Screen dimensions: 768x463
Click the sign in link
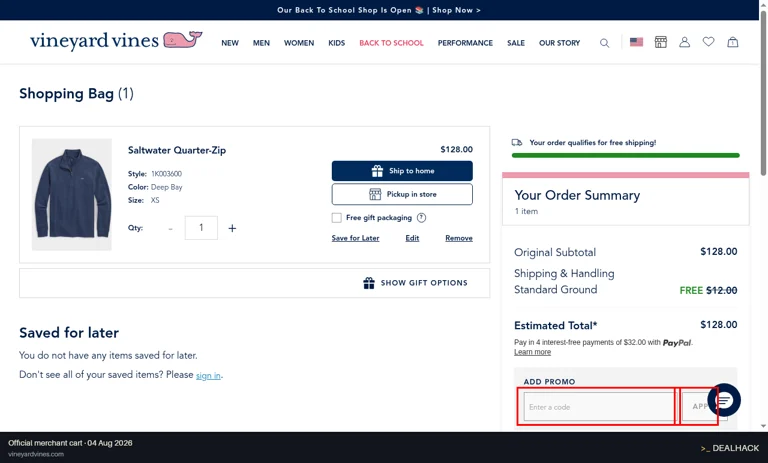pos(208,376)
